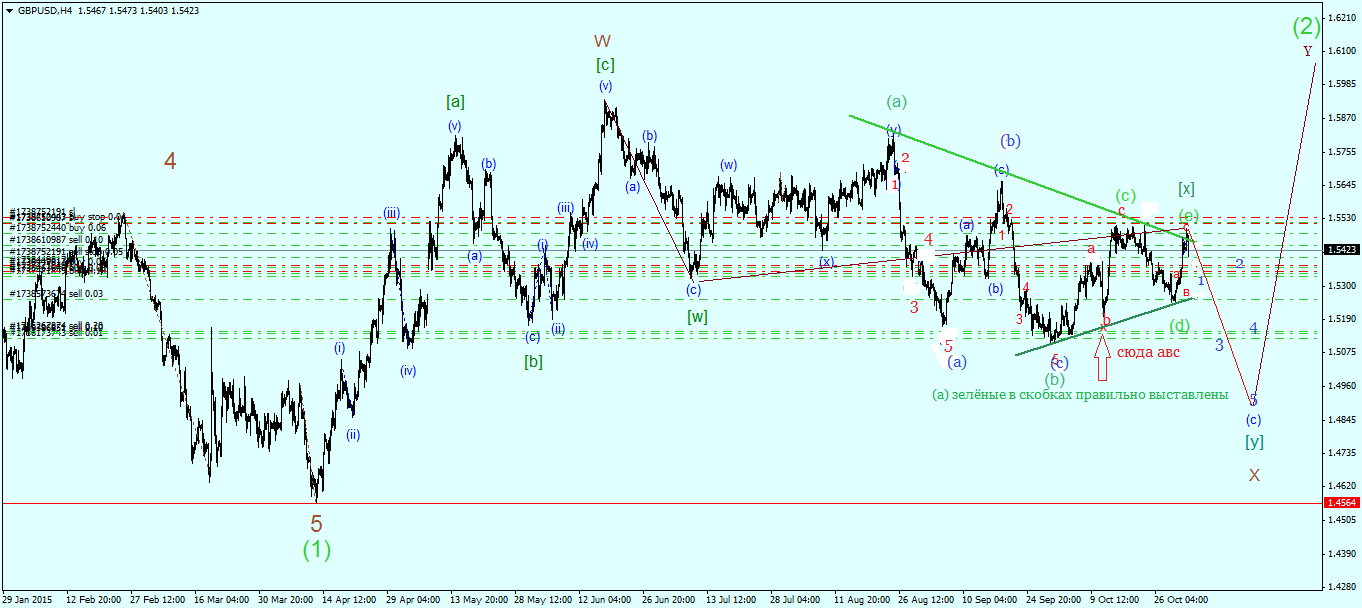Click the teal [y] wave label

pos(1254,441)
